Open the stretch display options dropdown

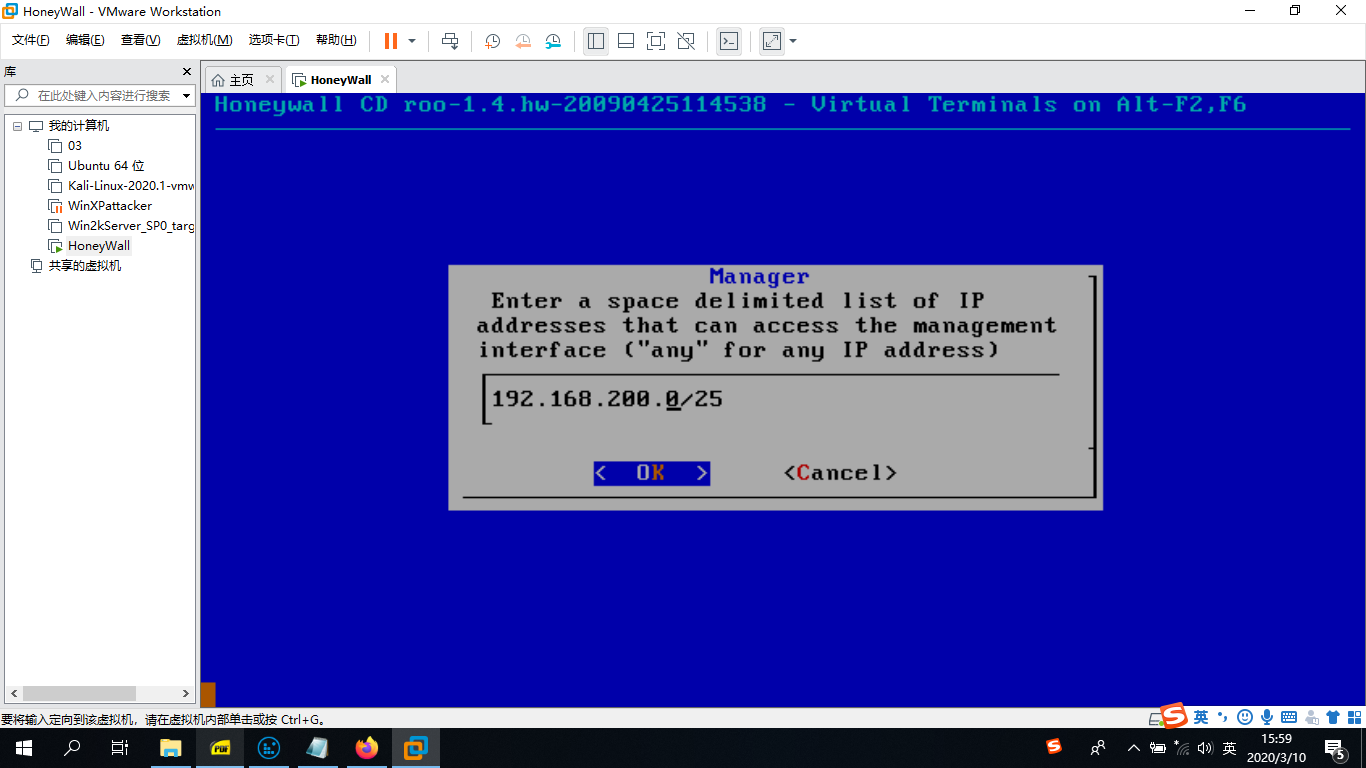[x=793, y=41]
